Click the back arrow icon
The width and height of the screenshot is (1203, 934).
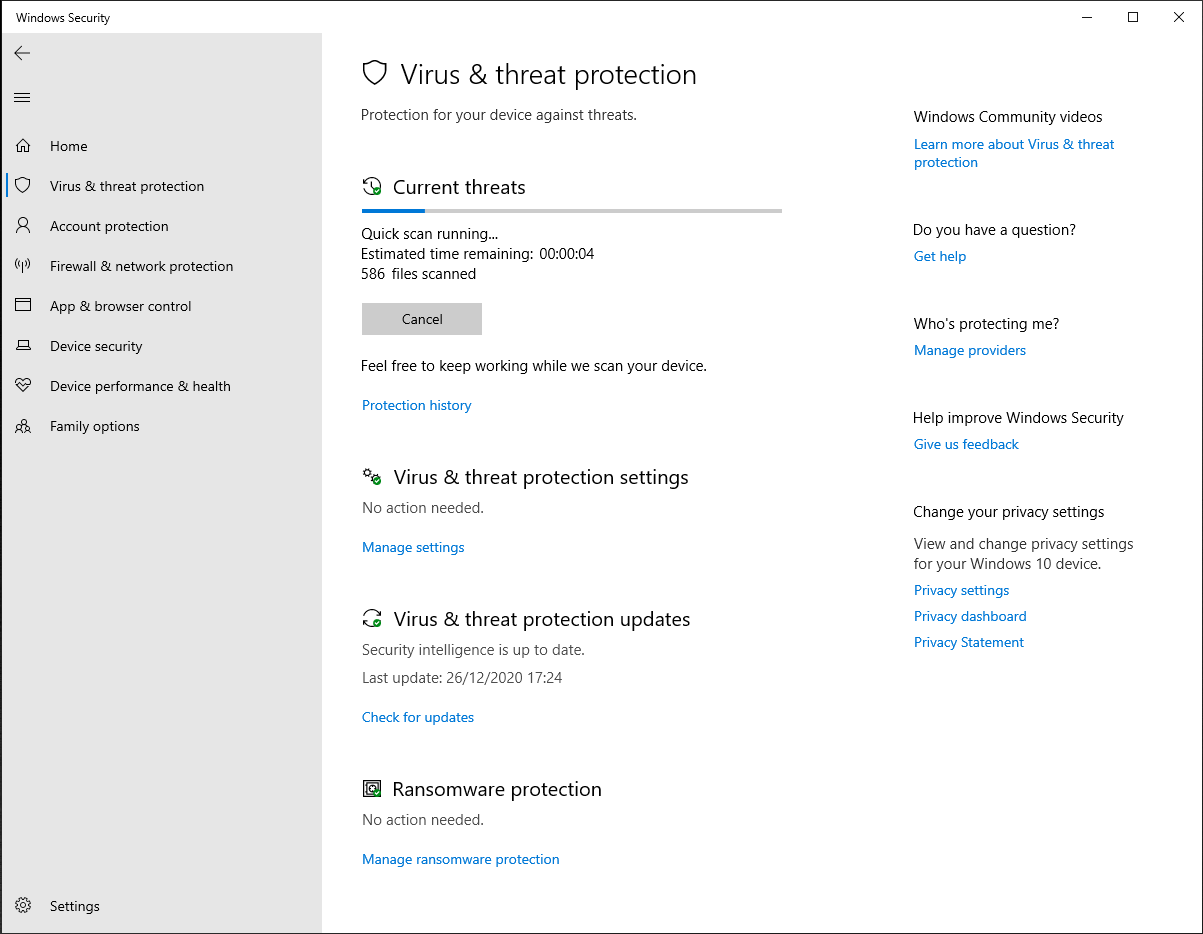[x=22, y=53]
